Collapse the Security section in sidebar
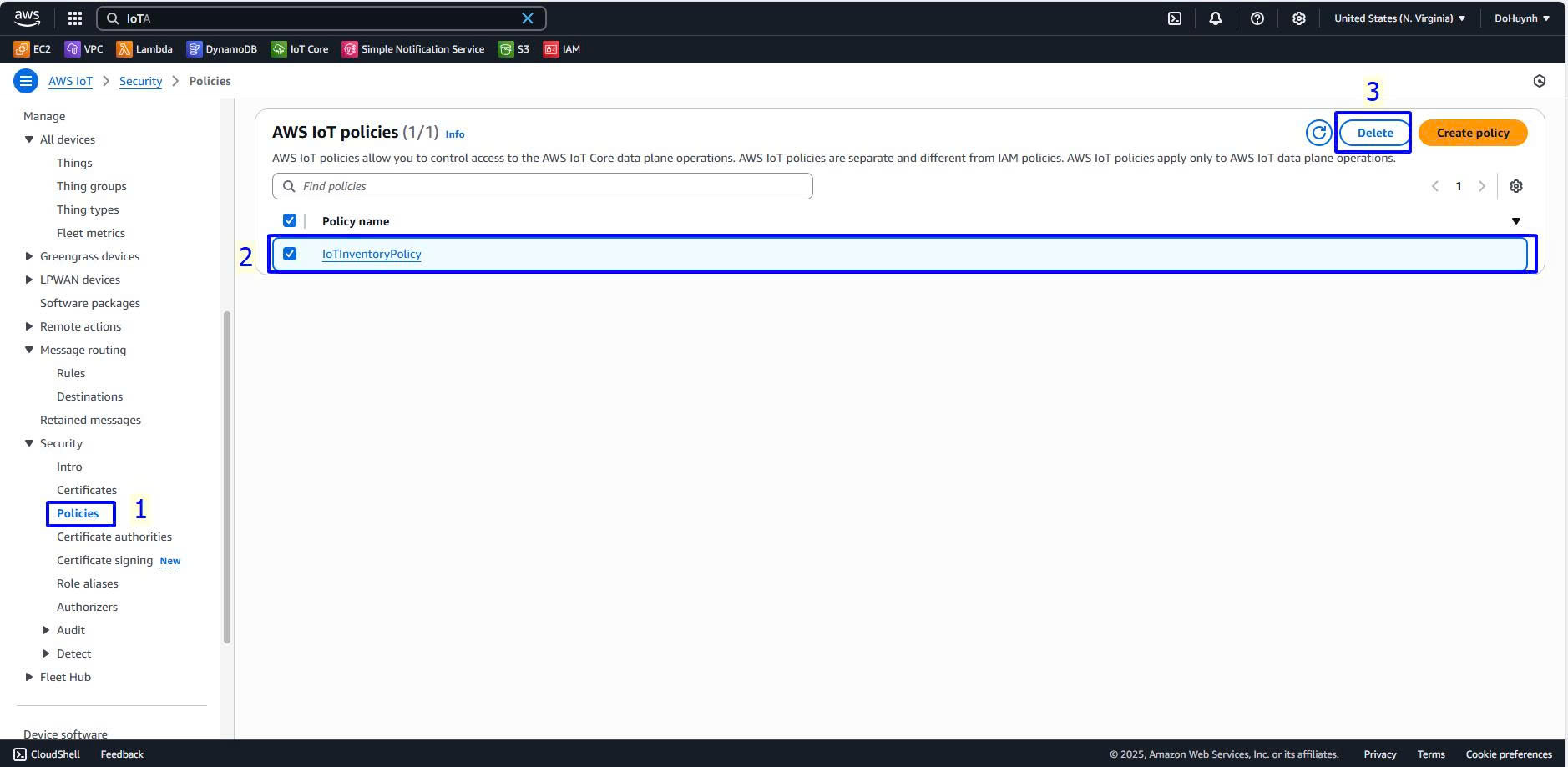This screenshot has width=1568, height=767. click(29, 443)
